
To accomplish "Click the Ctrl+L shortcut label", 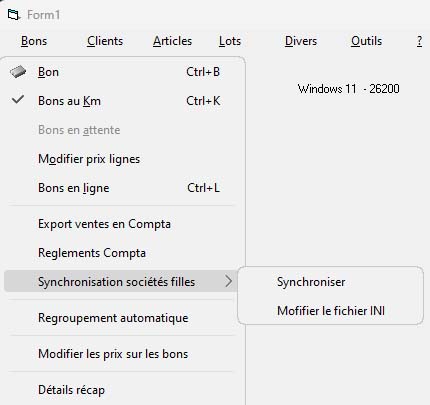I will point(203,188).
